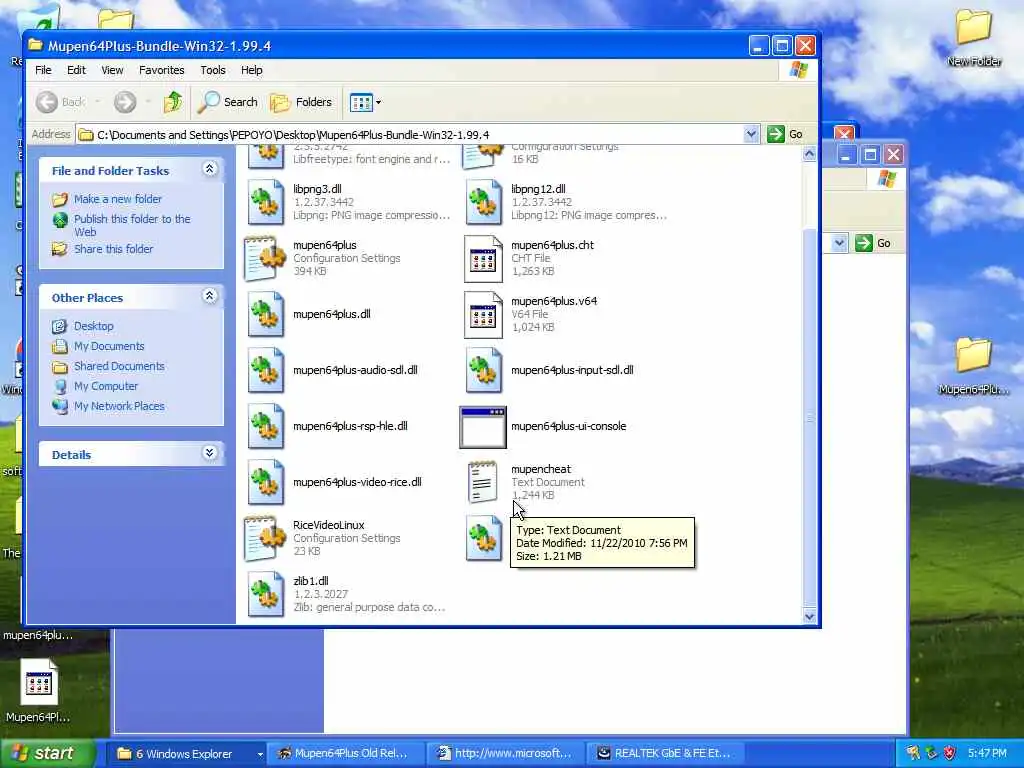Open the Favorites menu
1024x768 pixels.
coord(161,70)
